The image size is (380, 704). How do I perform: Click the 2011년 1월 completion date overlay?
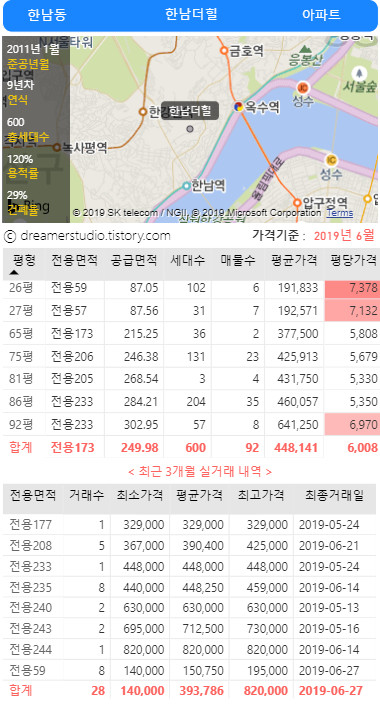33,48
